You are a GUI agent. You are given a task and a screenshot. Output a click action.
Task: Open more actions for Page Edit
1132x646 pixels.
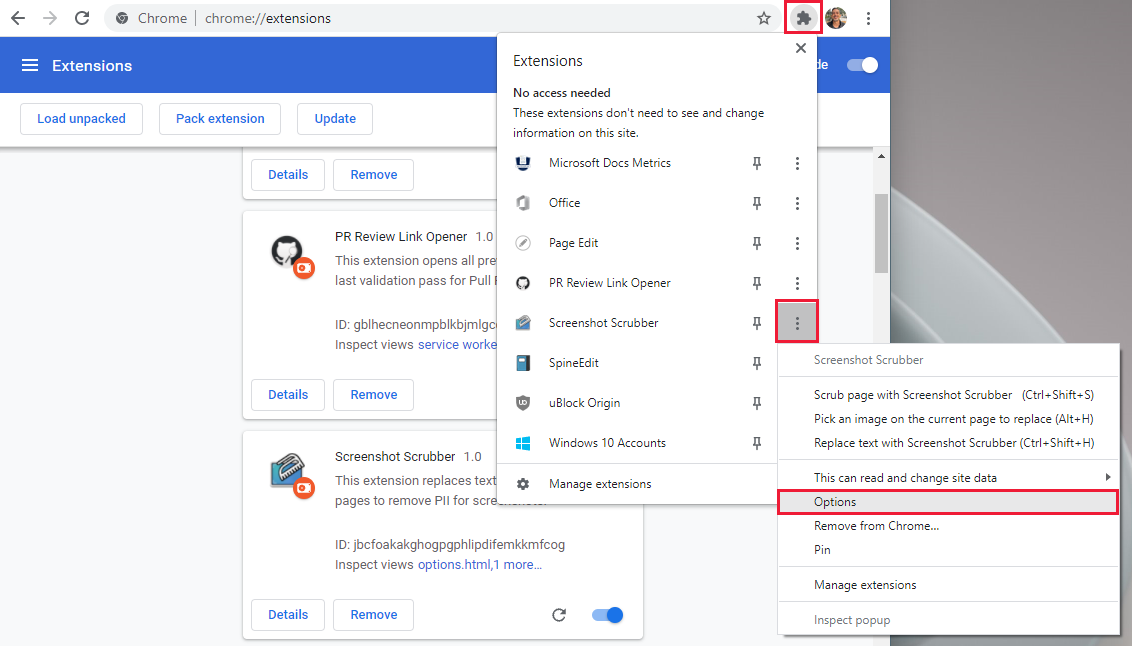coord(797,243)
